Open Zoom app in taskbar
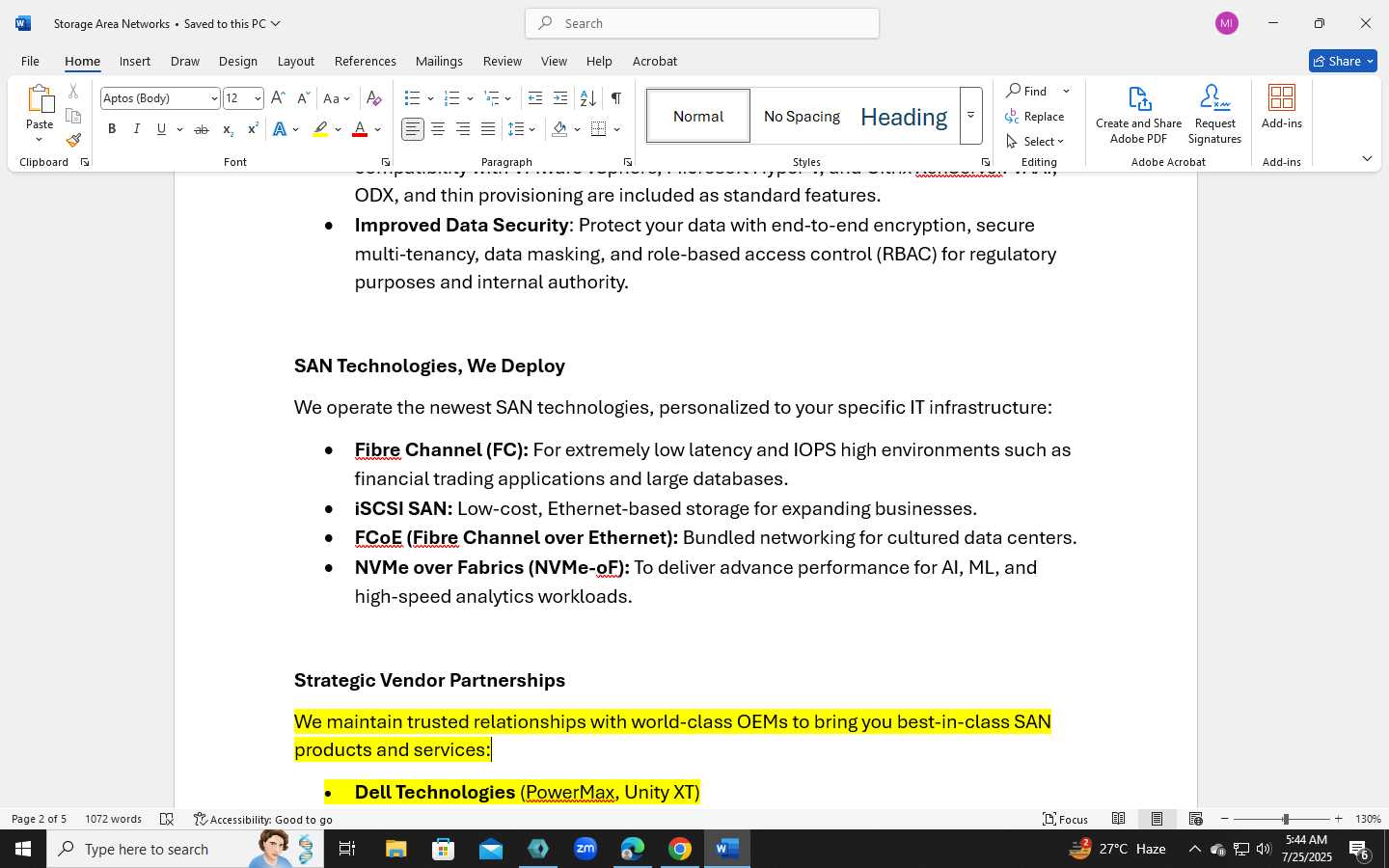 [x=586, y=849]
